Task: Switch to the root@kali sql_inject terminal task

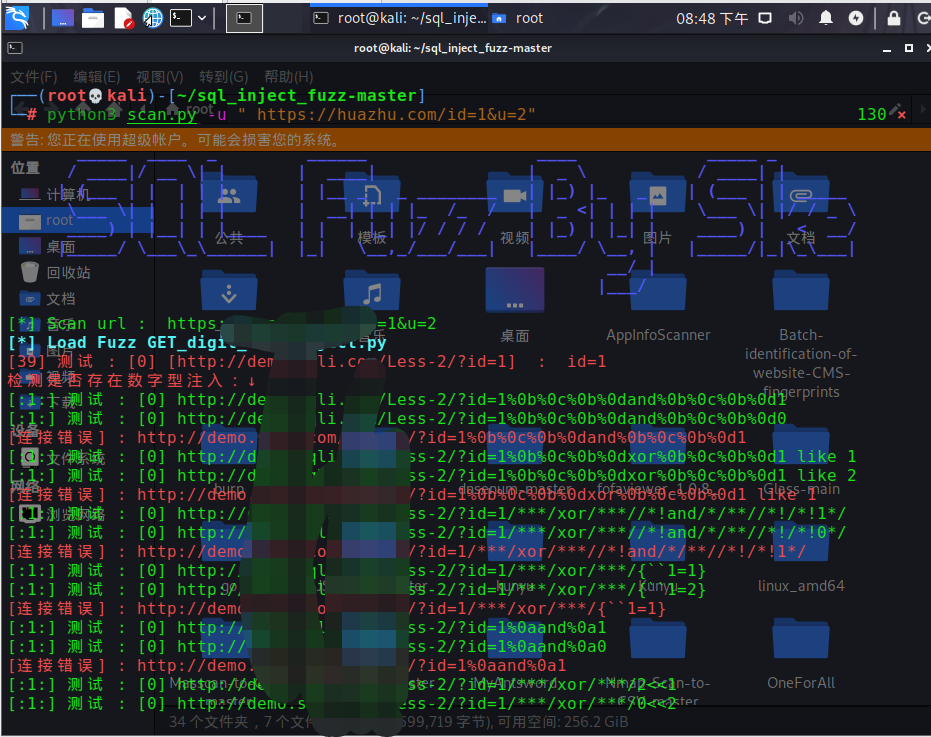Action: click(399, 18)
